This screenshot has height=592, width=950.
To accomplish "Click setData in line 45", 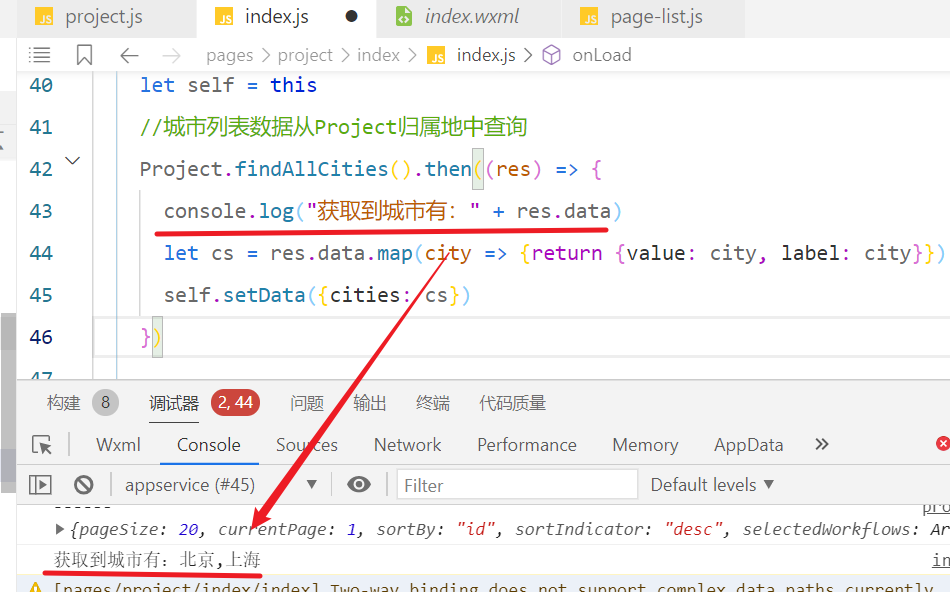I will (x=264, y=295).
